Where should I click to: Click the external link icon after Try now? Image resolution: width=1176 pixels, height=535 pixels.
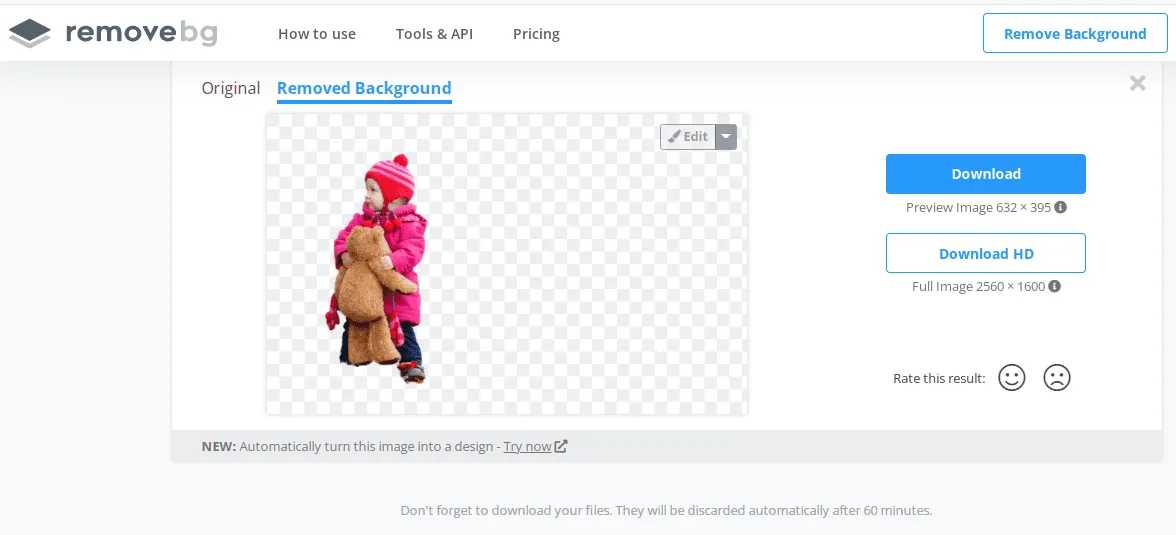pos(561,446)
